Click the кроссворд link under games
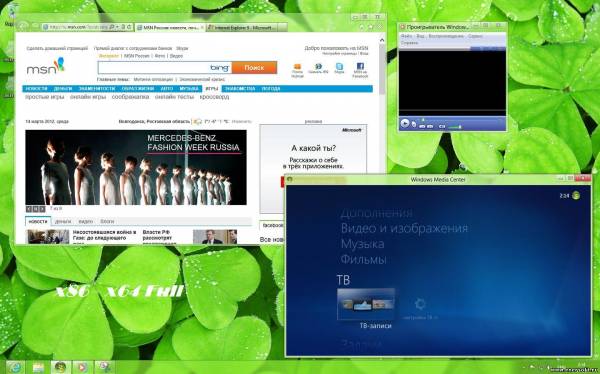This screenshot has height=374, width=600. pos(214,97)
